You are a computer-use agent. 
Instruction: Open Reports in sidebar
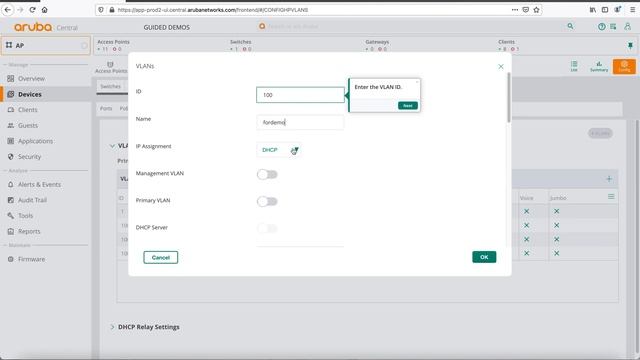pos(29,231)
